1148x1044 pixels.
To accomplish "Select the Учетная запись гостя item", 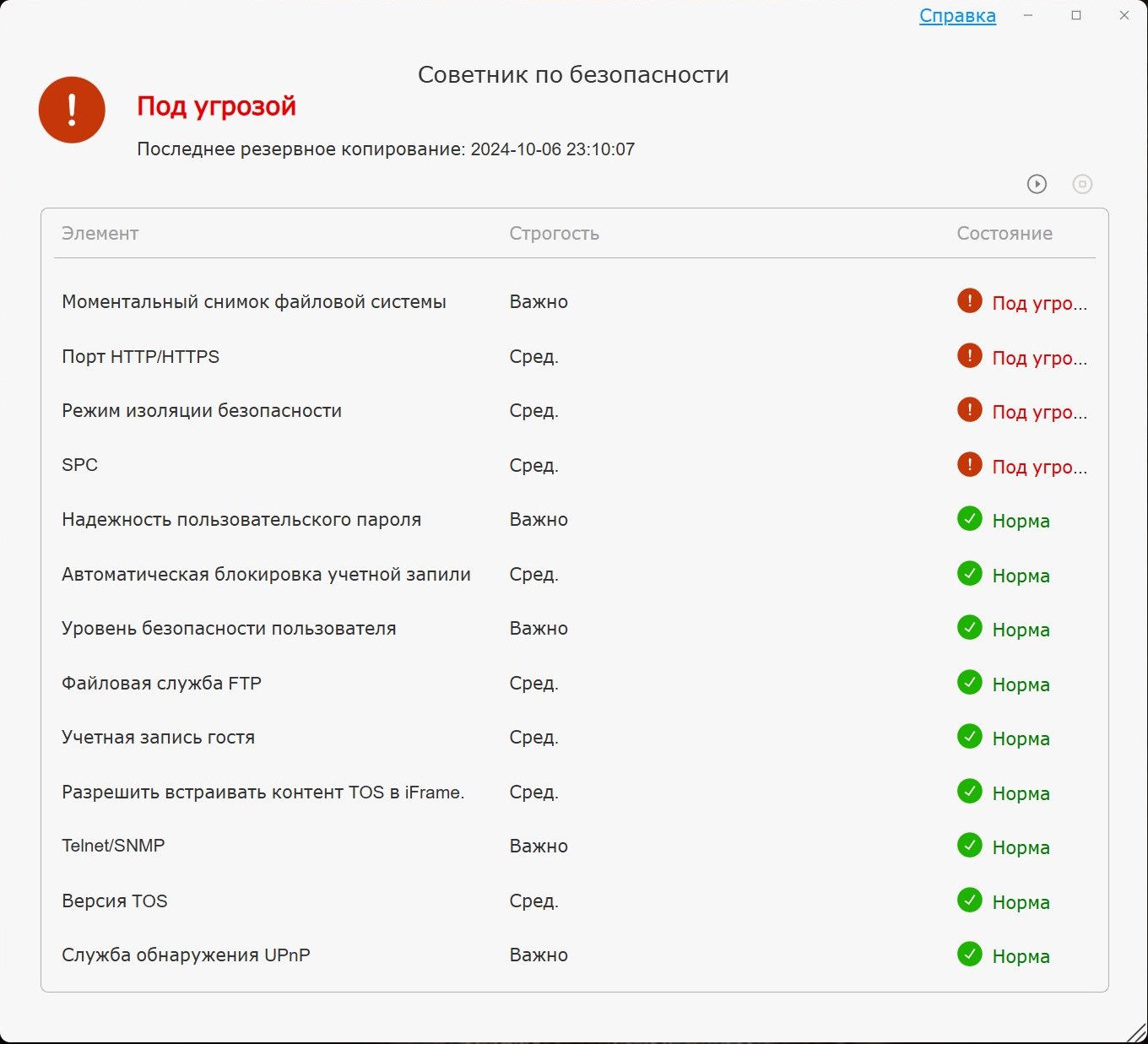I will point(158,738).
